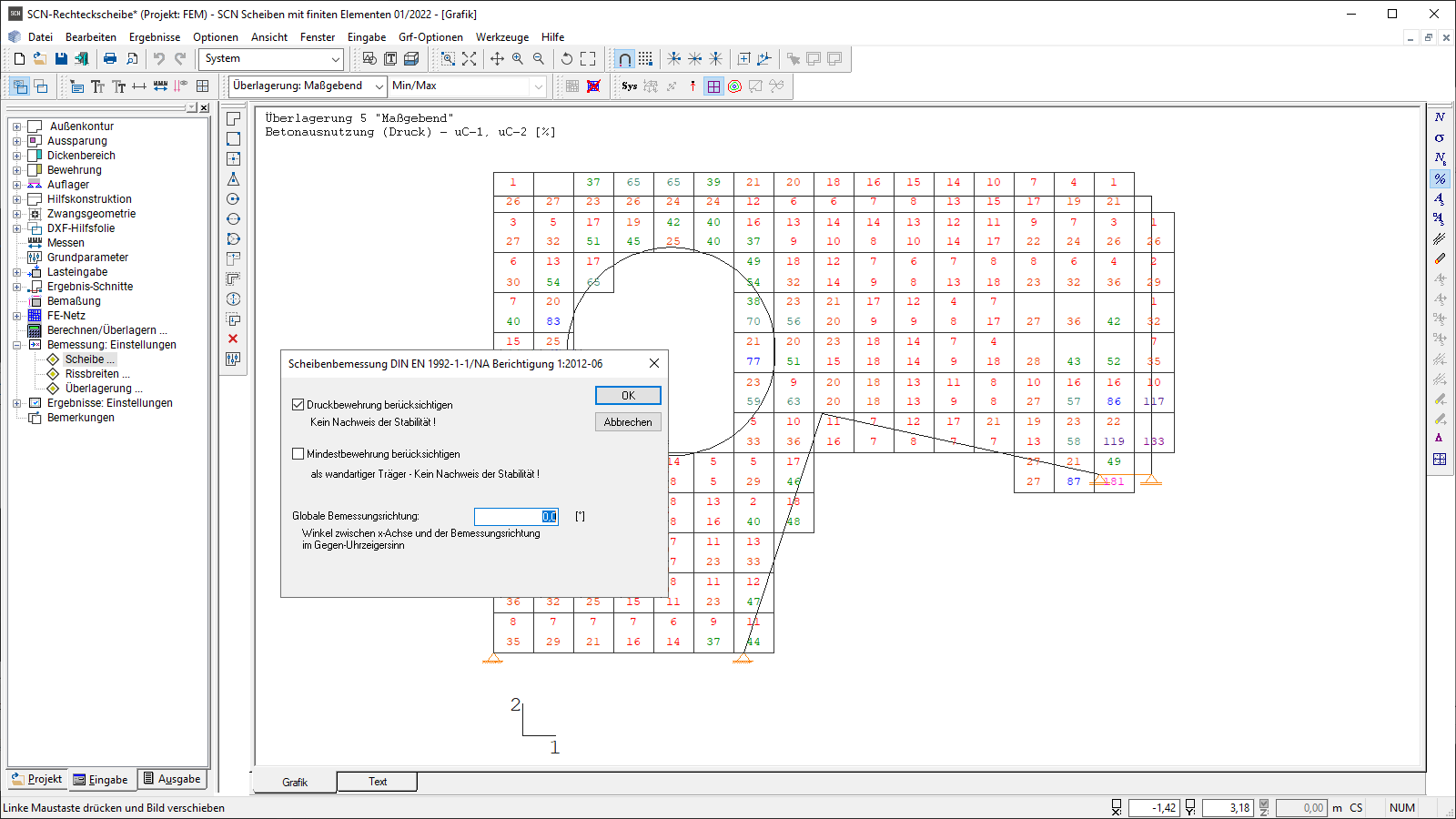Close the tree panel with its small X
This screenshot has height=819, width=1456.
coord(204,107)
